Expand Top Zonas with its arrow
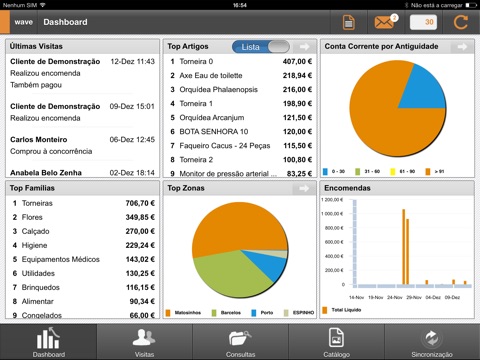480x360 pixels. (x=304, y=188)
